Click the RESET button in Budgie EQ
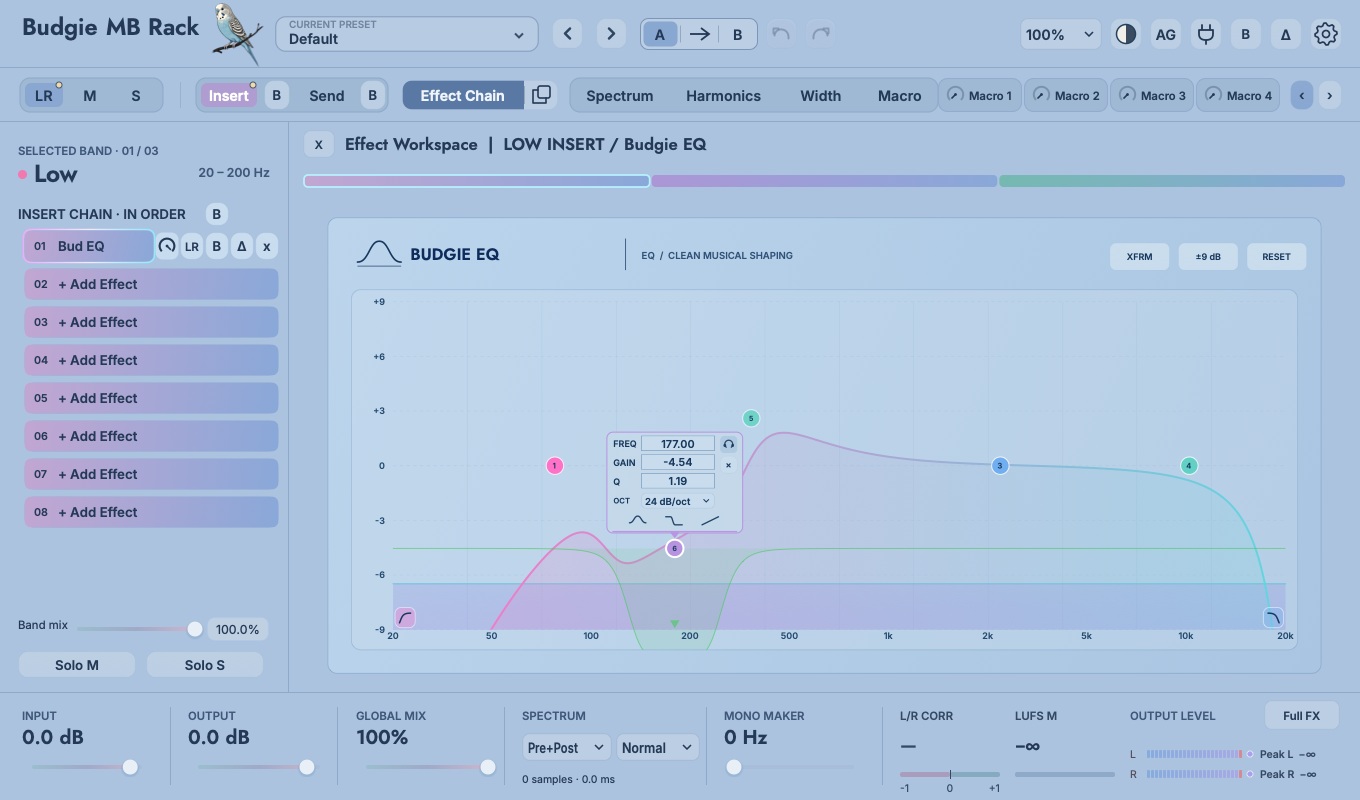Viewport: 1360px width, 800px height. [x=1276, y=256]
